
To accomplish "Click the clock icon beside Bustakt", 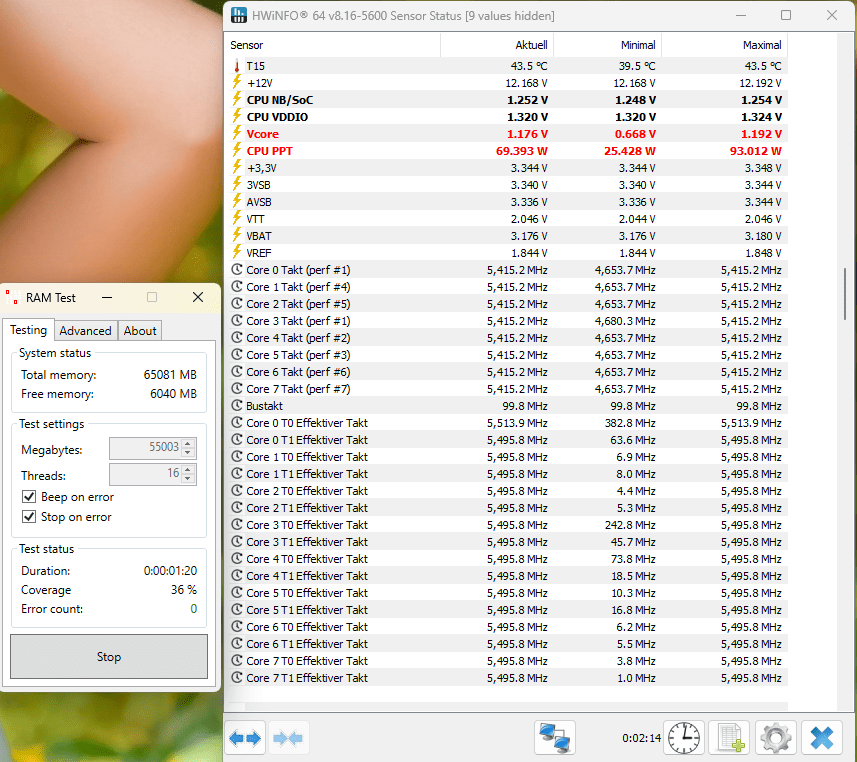I will tap(237, 406).
